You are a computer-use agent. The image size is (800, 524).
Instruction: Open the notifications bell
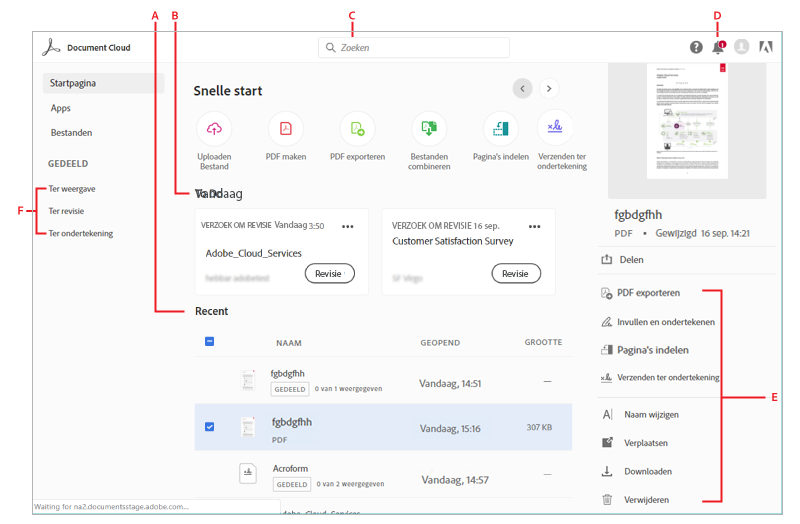[717, 47]
